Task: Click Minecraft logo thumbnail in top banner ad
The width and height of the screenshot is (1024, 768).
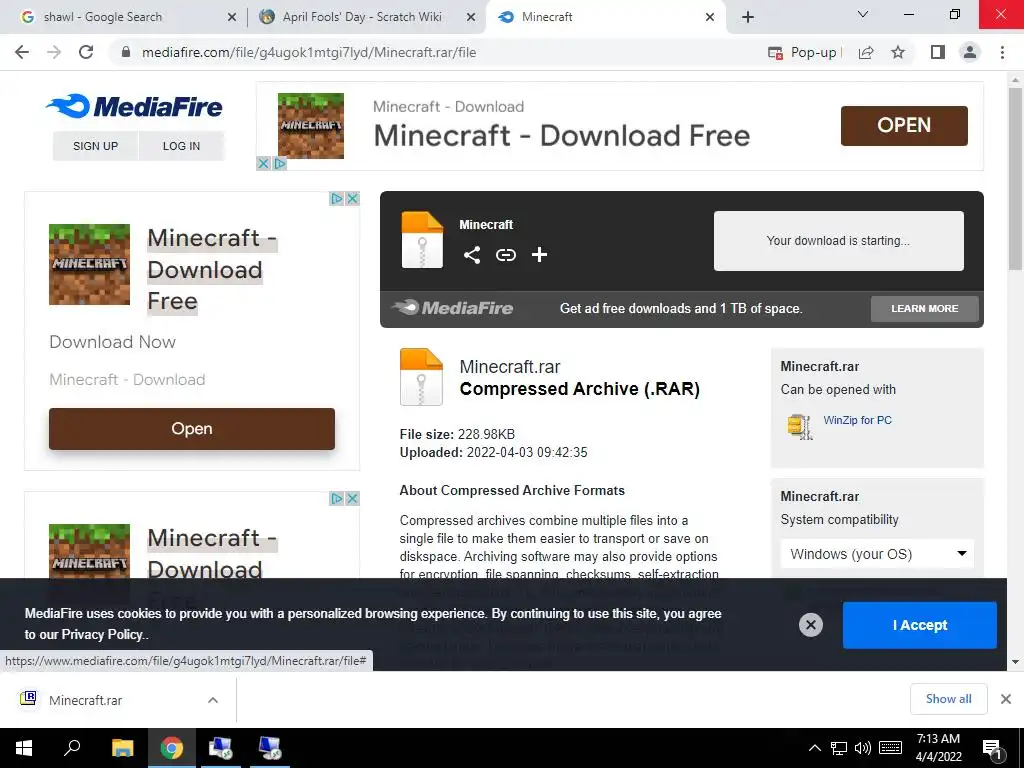Action: [311, 125]
